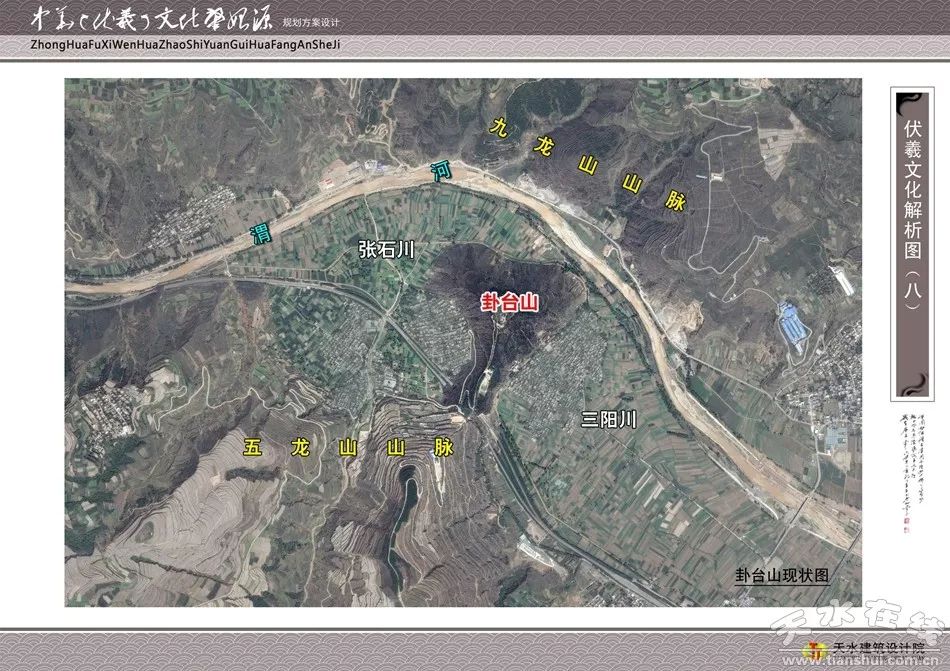Click the 规划方案设计 subtitle text
Viewport: 950px width, 671px height.
311,22
